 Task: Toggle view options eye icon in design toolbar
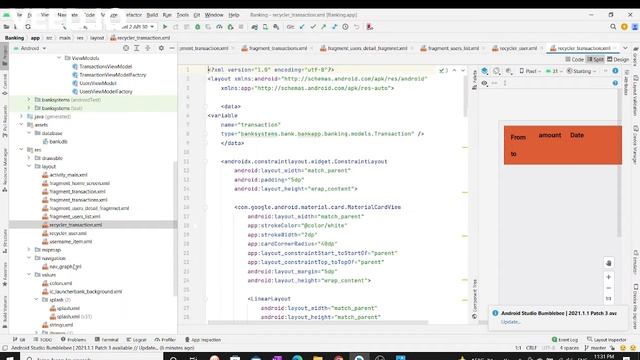coord(484,83)
